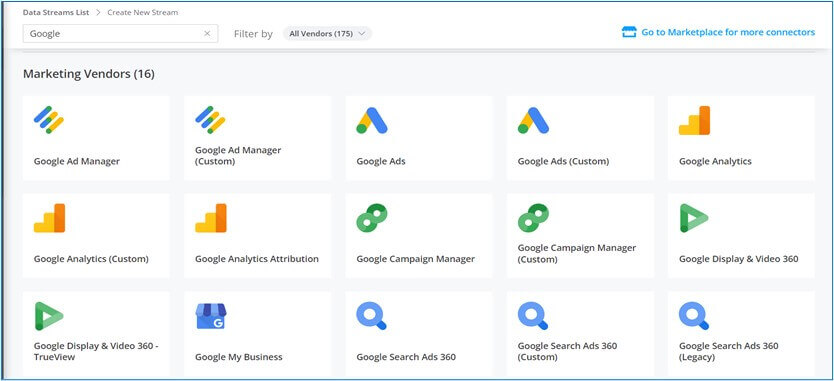Click the Google Campaign Manager green logo
The width and height of the screenshot is (834, 381).
(x=372, y=218)
